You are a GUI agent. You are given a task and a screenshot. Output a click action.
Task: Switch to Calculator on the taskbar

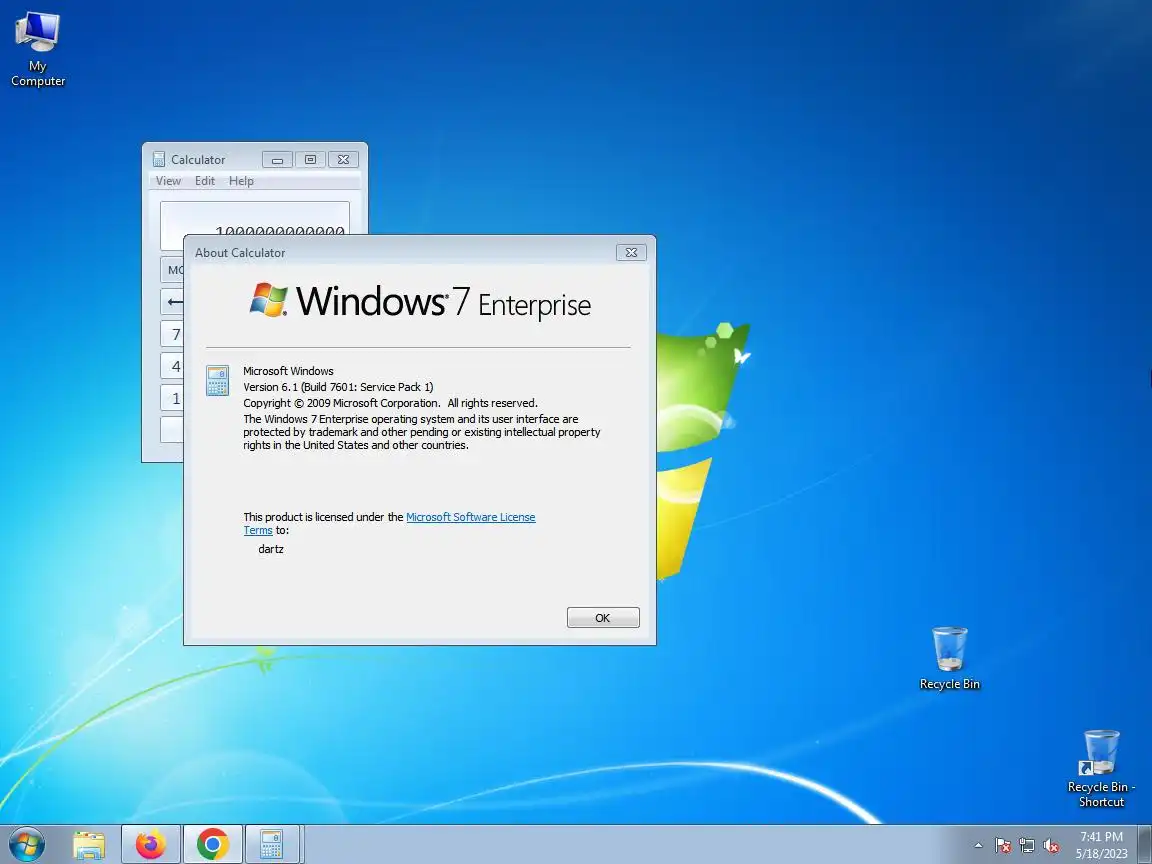coord(272,844)
